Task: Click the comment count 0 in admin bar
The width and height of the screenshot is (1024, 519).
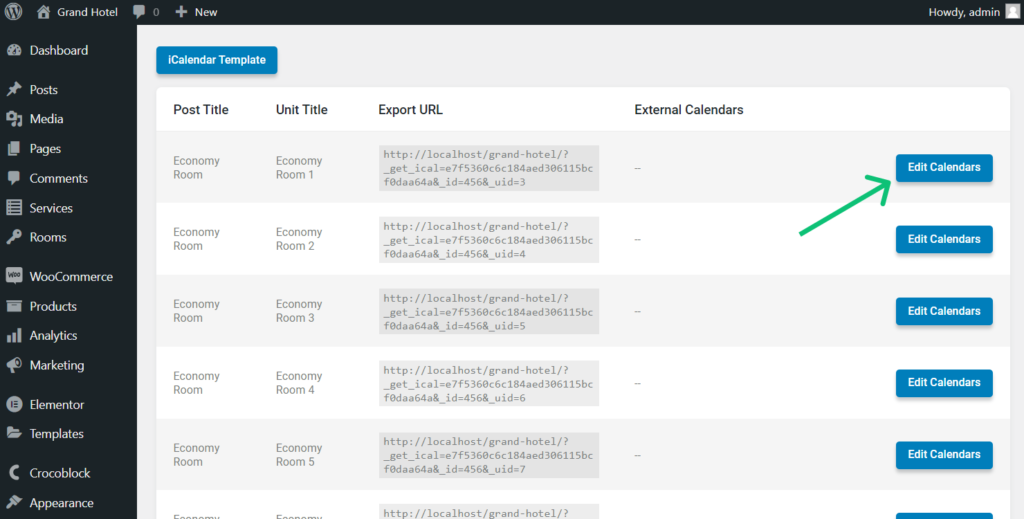Action: point(155,12)
